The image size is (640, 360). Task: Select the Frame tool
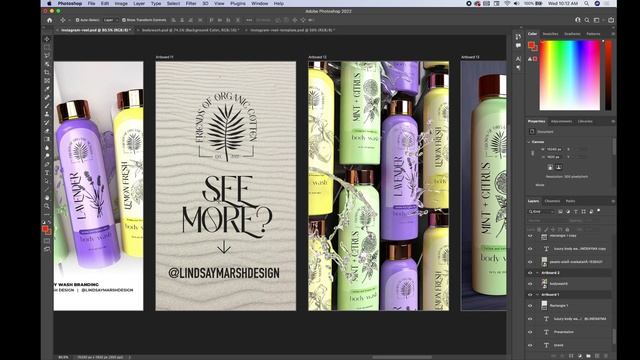tap(47, 81)
